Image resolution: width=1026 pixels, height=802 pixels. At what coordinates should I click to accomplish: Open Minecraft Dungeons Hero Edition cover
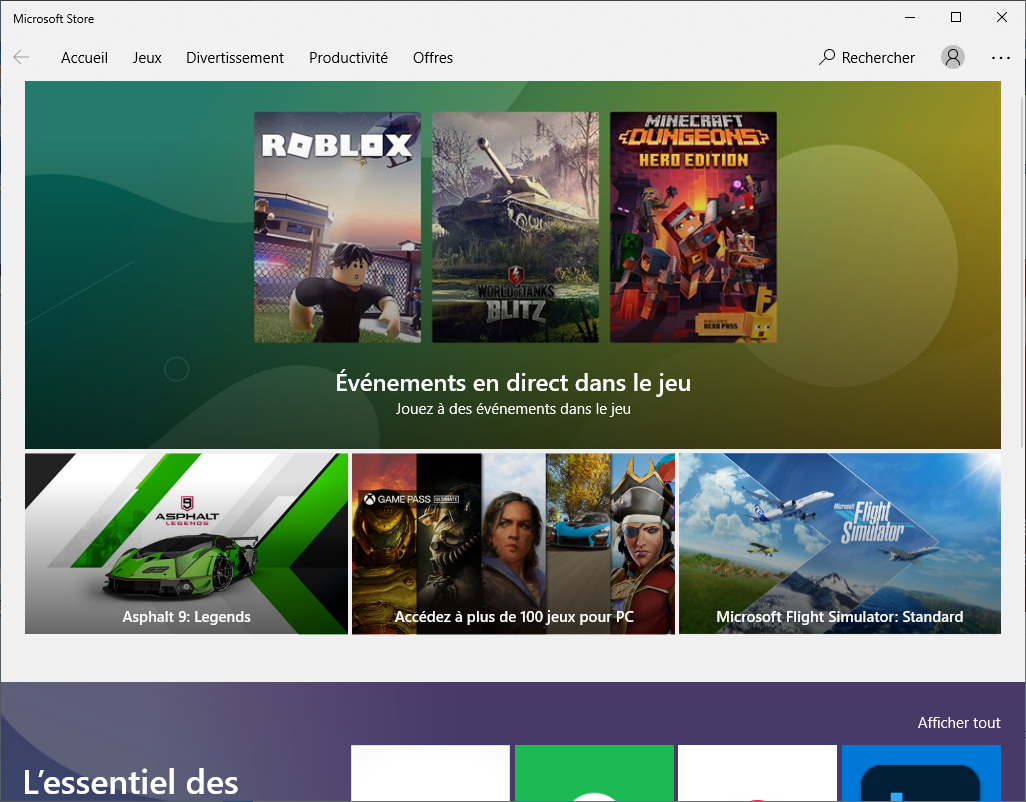coord(694,227)
